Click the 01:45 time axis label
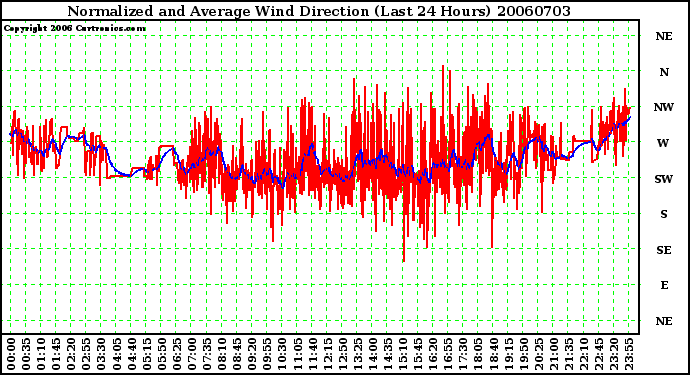 pyautogui.click(x=56, y=354)
